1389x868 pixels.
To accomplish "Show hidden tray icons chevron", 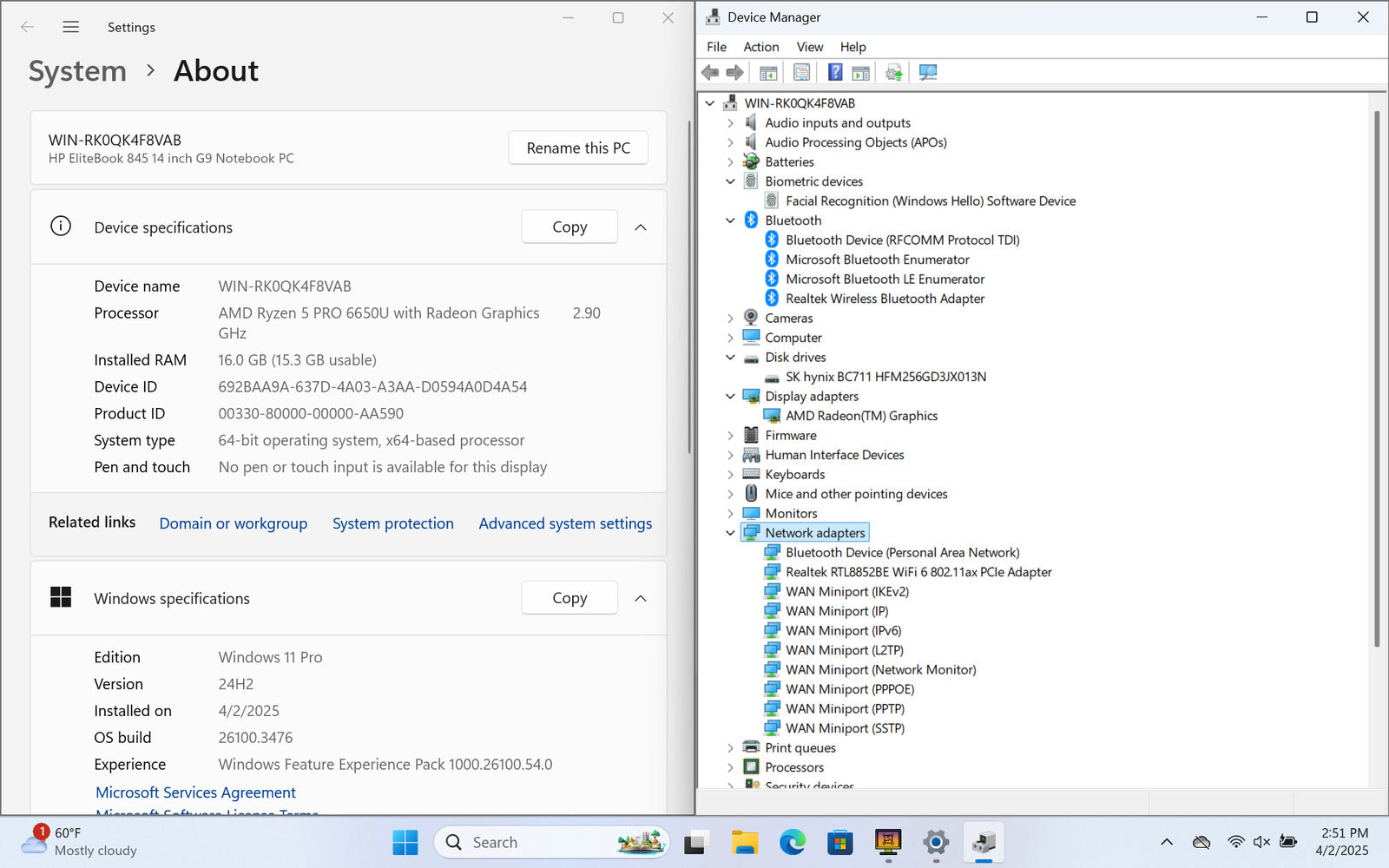I will pyautogui.click(x=1167, y=842).
